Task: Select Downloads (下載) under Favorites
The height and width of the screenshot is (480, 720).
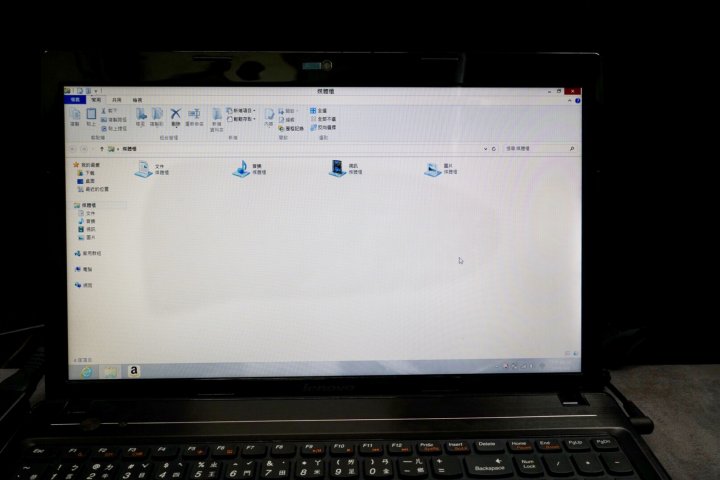Action: click(x=86, y=173)
